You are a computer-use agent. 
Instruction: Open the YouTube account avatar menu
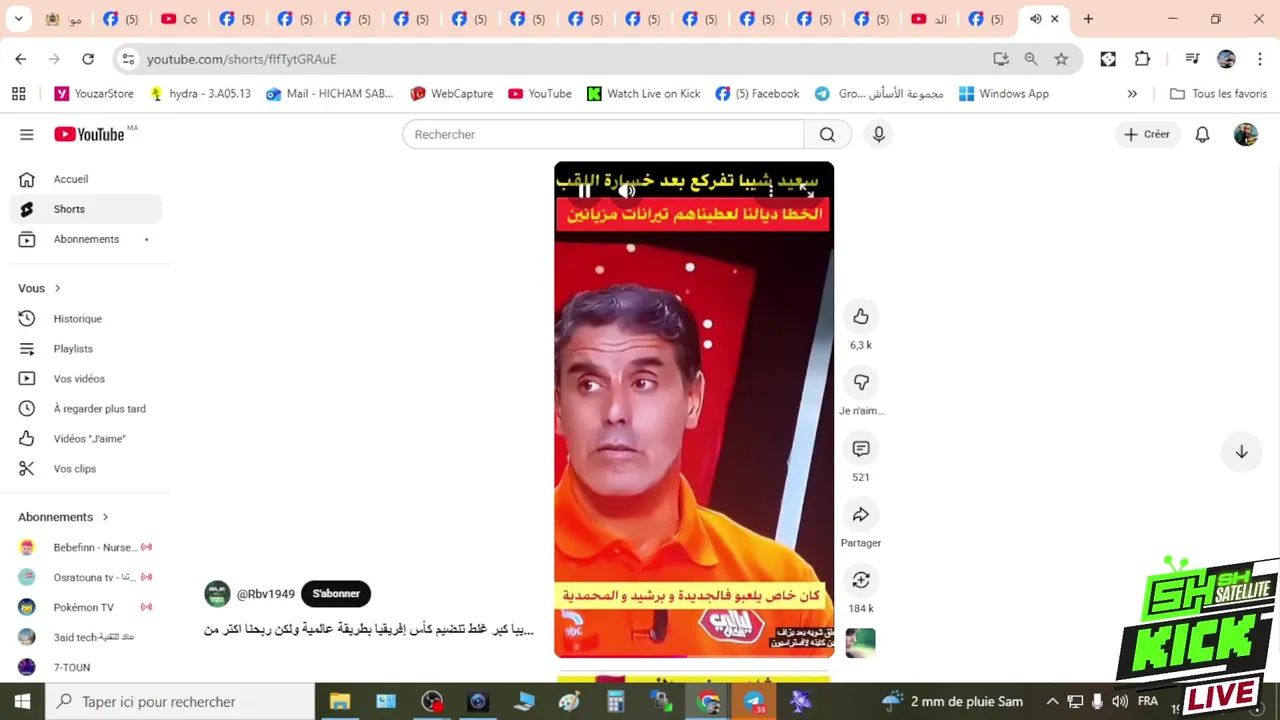point(1245,134)
